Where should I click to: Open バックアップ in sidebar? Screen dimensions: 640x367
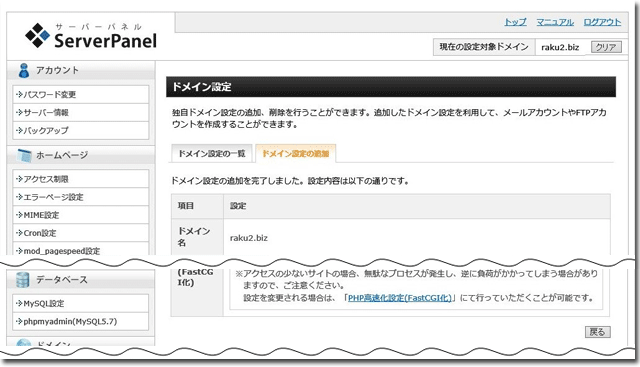[x=80, y=130]
